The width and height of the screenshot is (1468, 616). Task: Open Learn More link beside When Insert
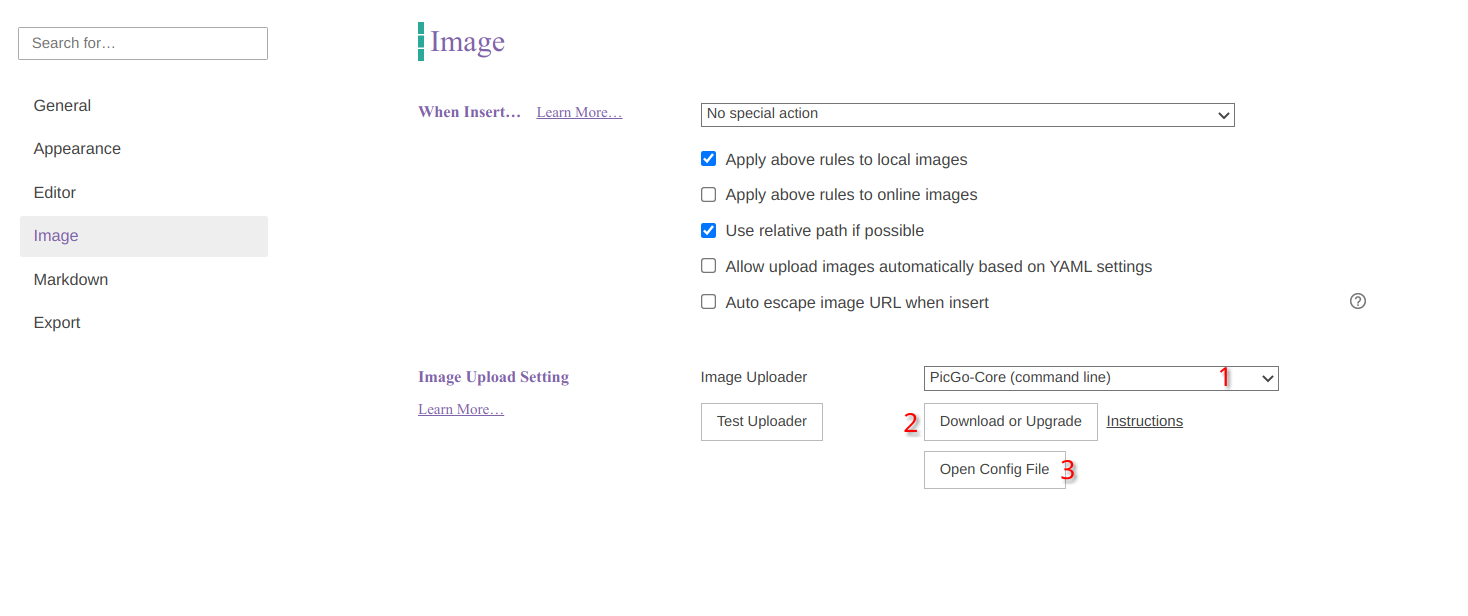pyautogui.click(x=579, y=112)
